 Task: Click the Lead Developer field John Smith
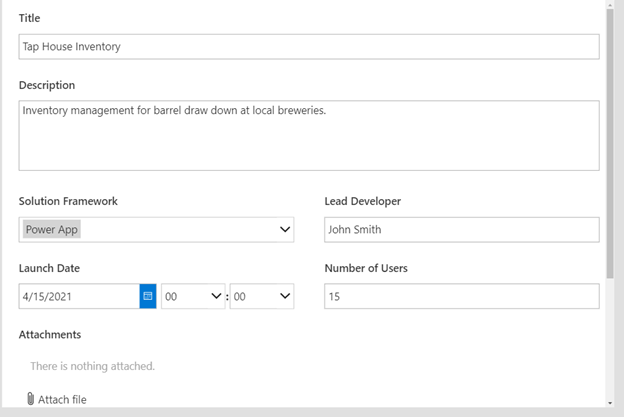(462, 230)
